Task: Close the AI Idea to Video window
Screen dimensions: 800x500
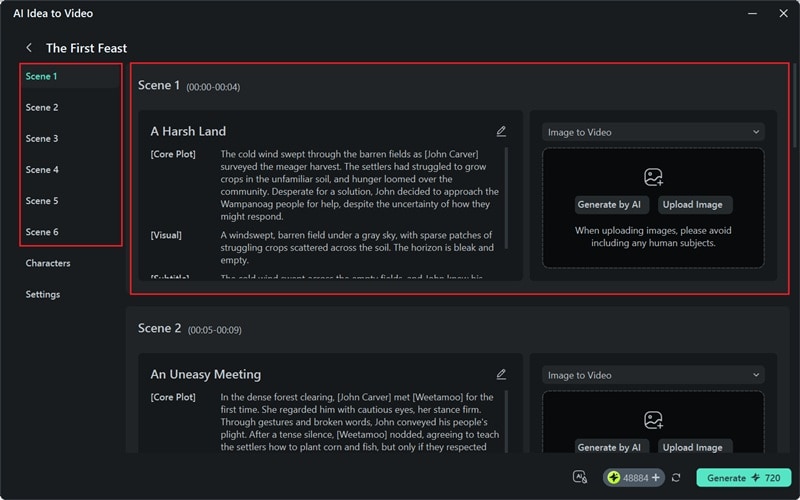Action: (784, 13)
